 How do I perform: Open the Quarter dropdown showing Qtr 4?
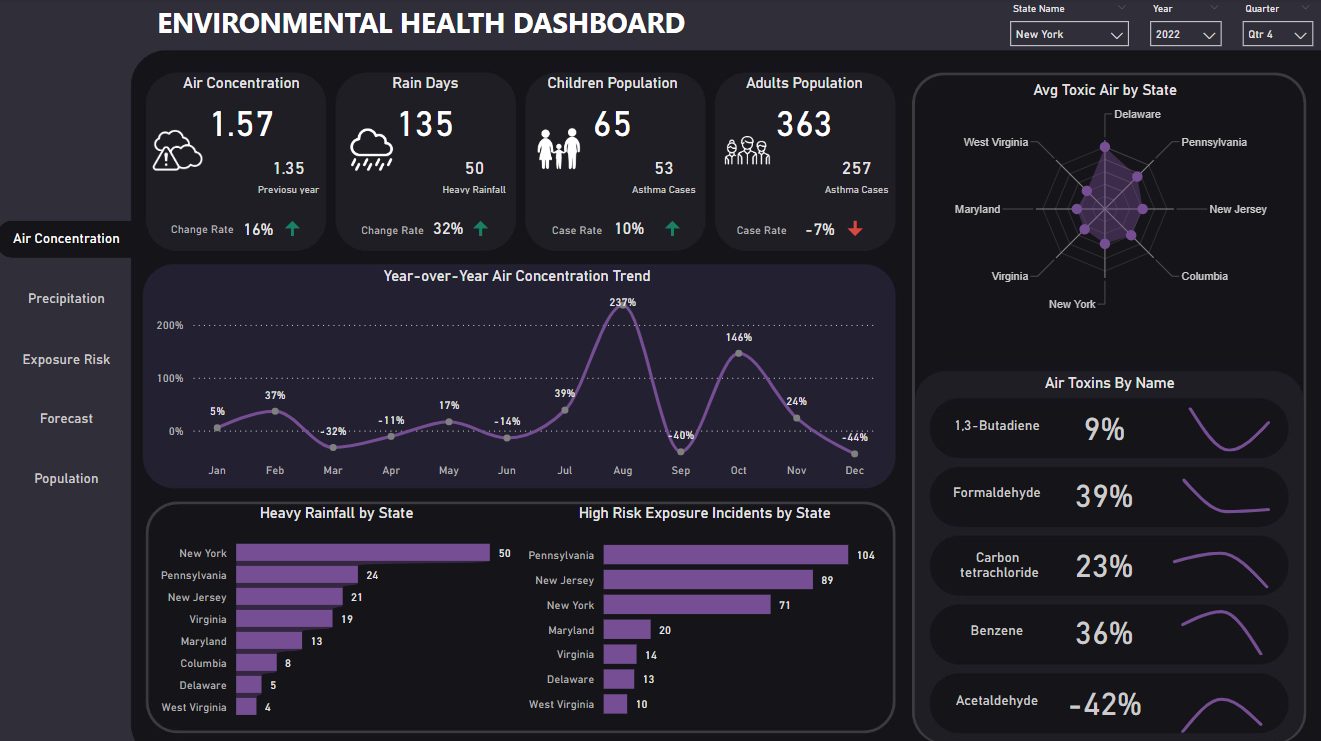click(1277, 34)
